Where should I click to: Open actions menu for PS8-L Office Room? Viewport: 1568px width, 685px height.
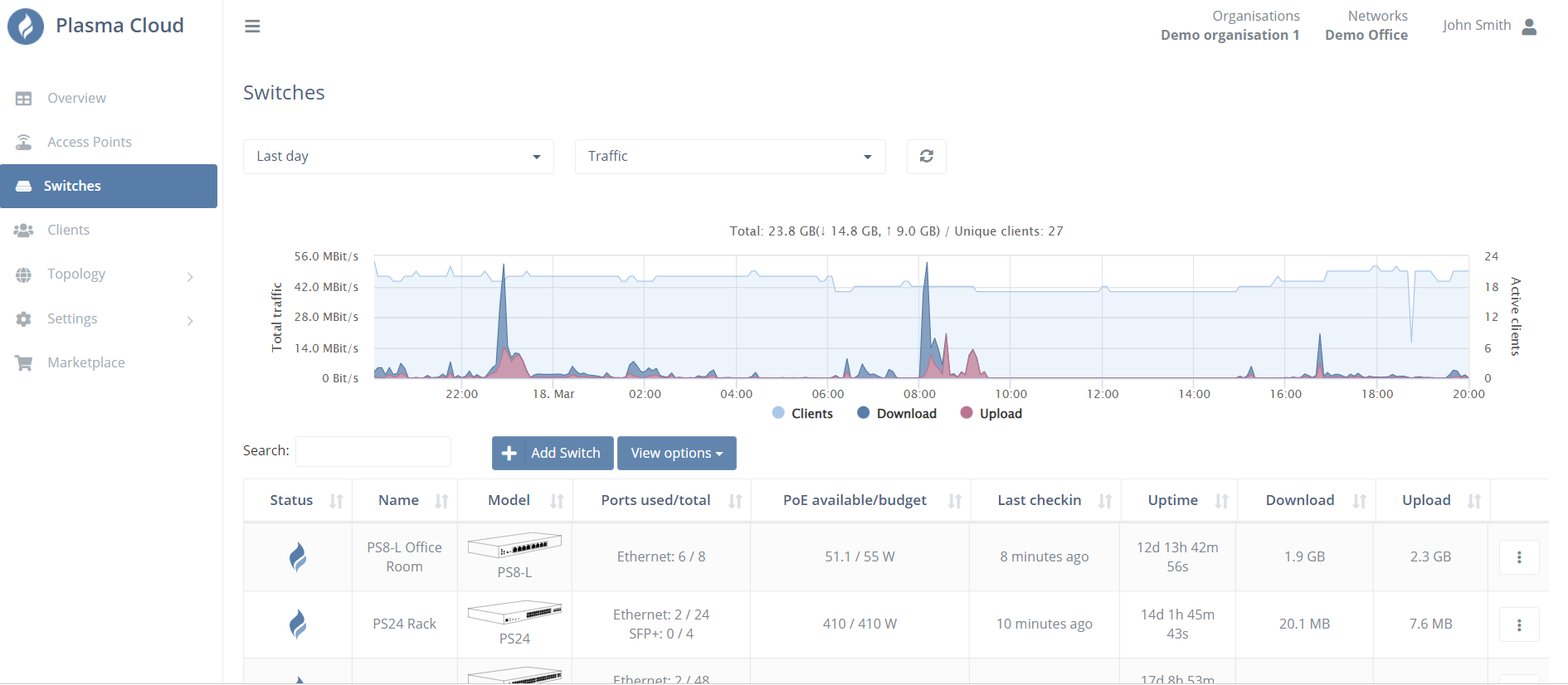(x=1519, y=557)
